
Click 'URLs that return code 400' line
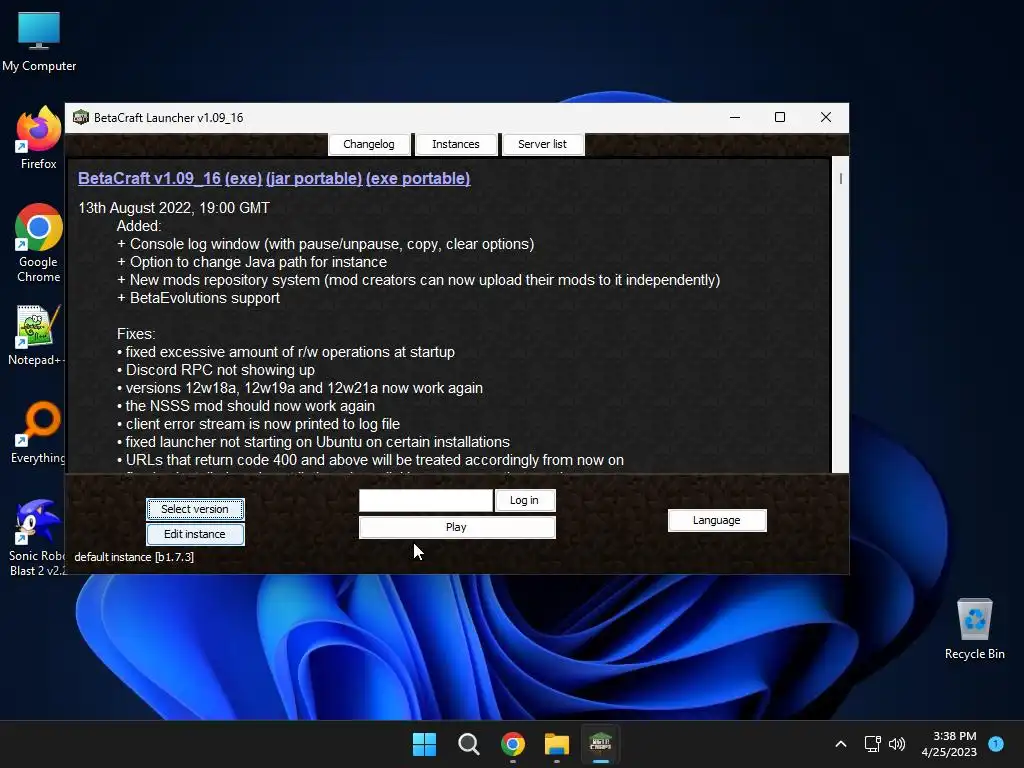pos(370,460)
